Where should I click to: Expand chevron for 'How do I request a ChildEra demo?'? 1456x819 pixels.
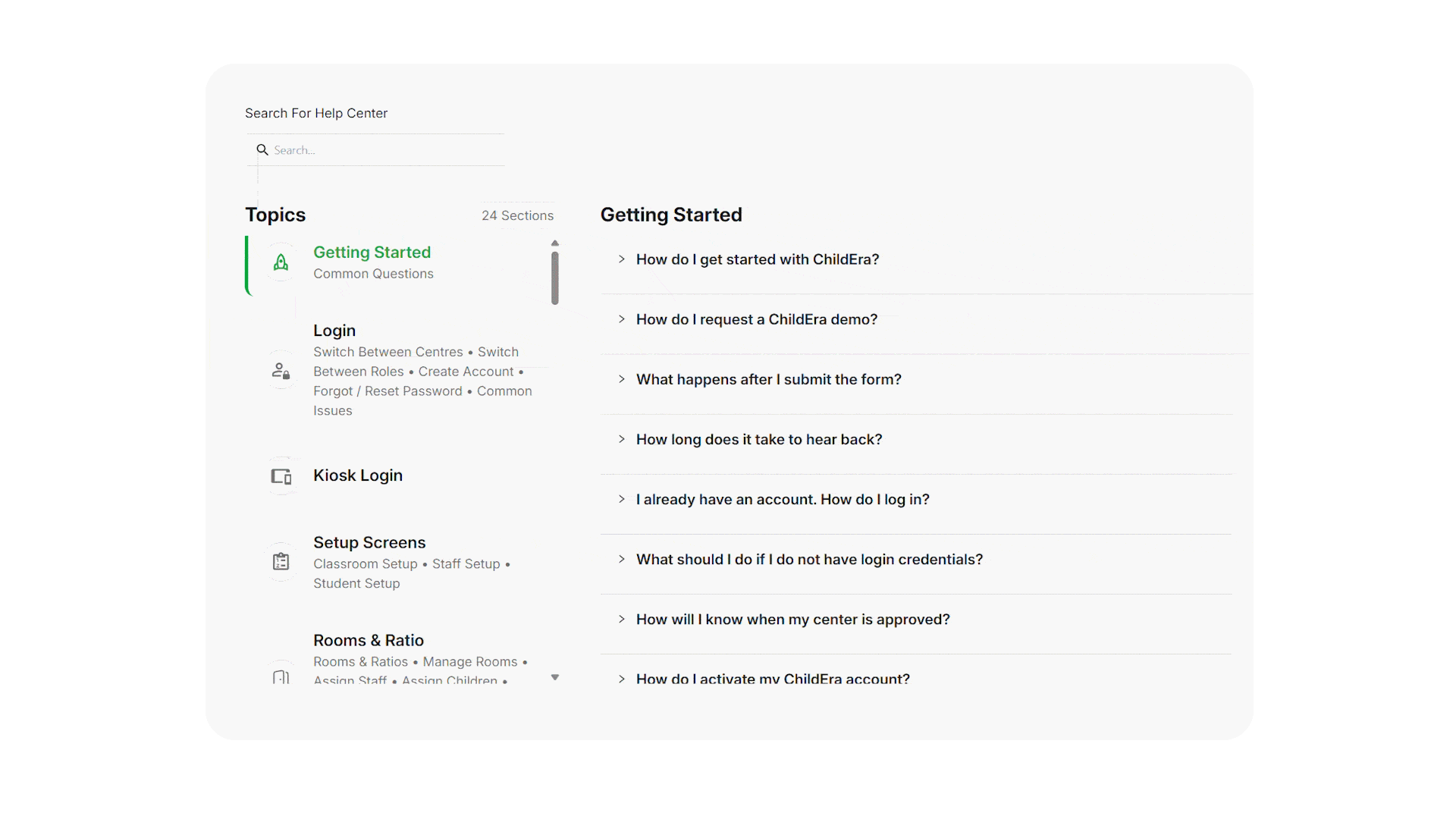(622, 319)
